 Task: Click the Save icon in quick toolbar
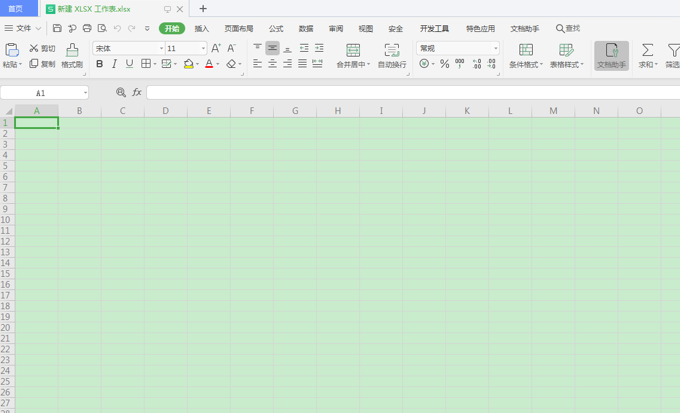[57, 28]
